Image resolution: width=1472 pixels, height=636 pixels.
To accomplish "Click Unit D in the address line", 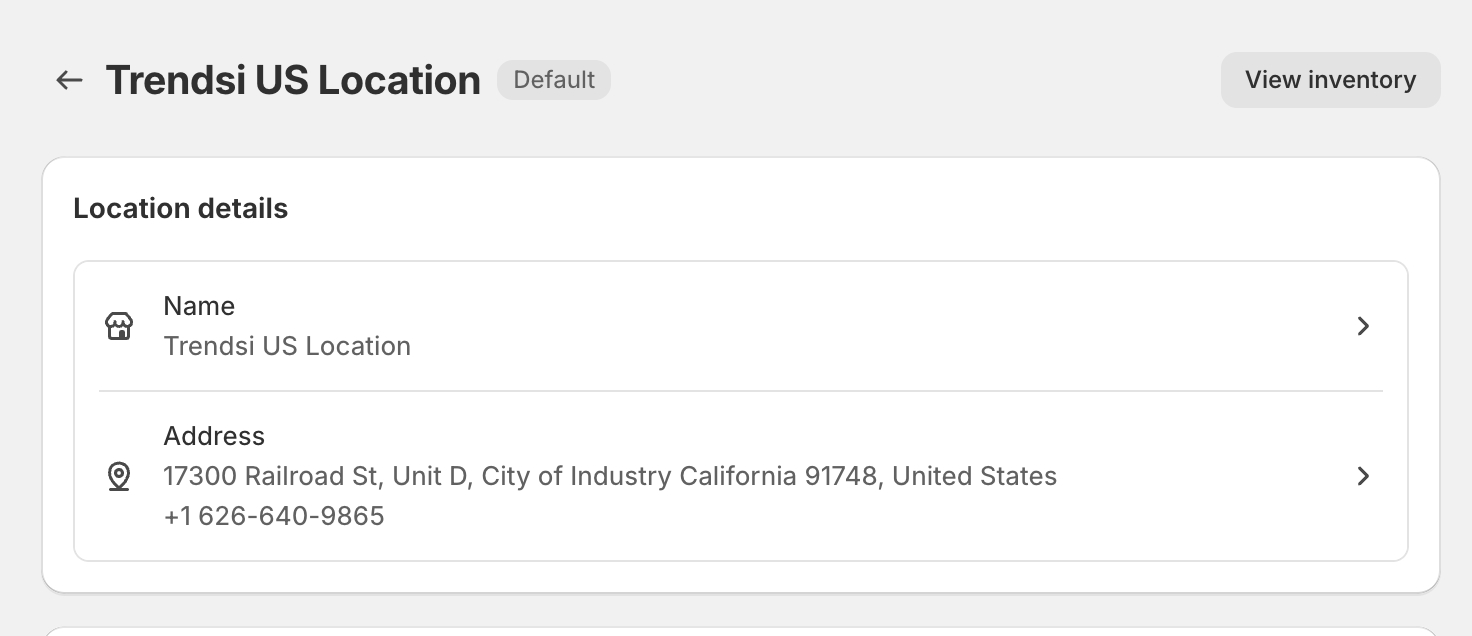I will tap(430, 476).
